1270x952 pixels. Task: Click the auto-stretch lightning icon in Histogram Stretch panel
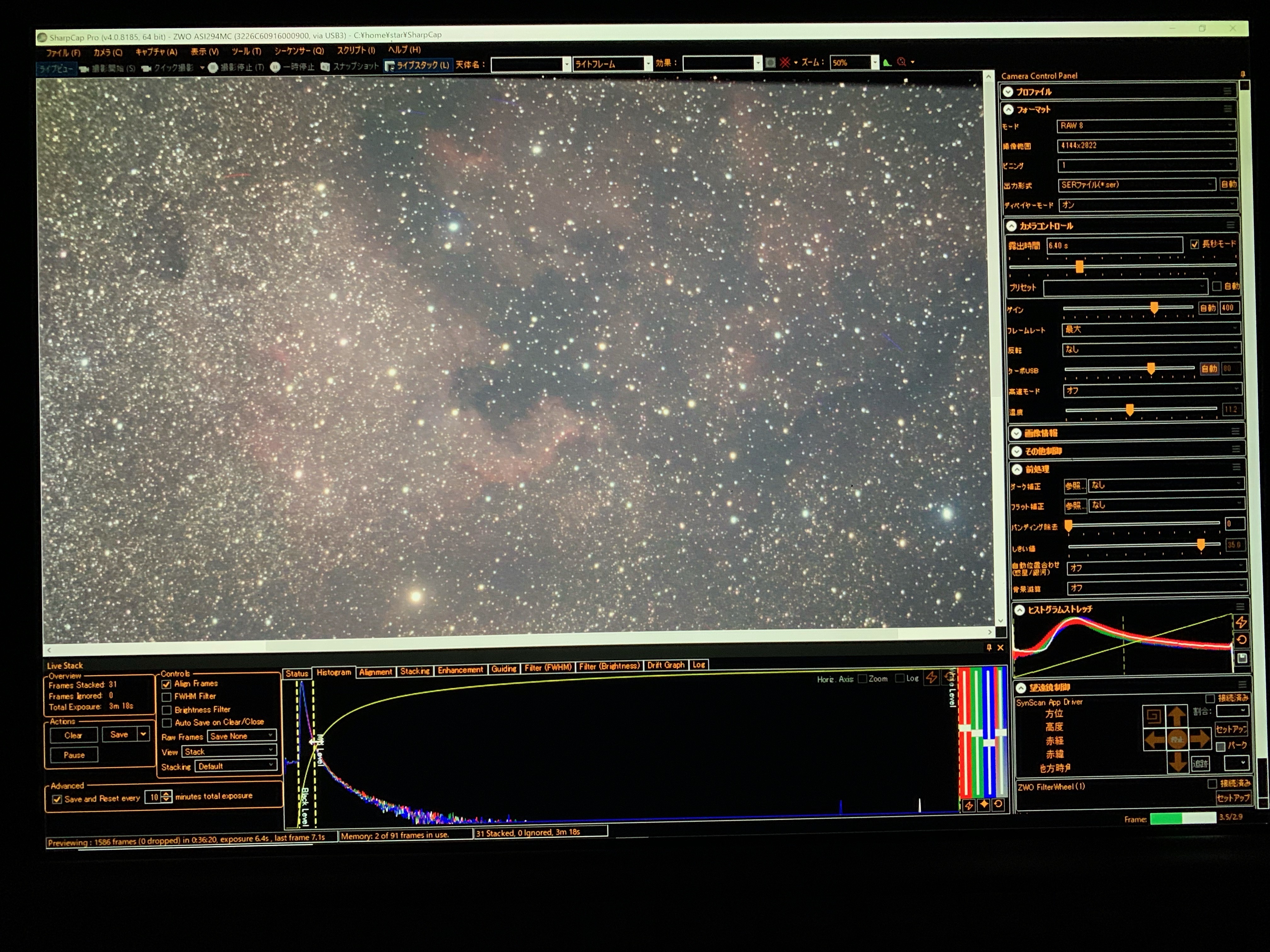(x=1241, y=622)
